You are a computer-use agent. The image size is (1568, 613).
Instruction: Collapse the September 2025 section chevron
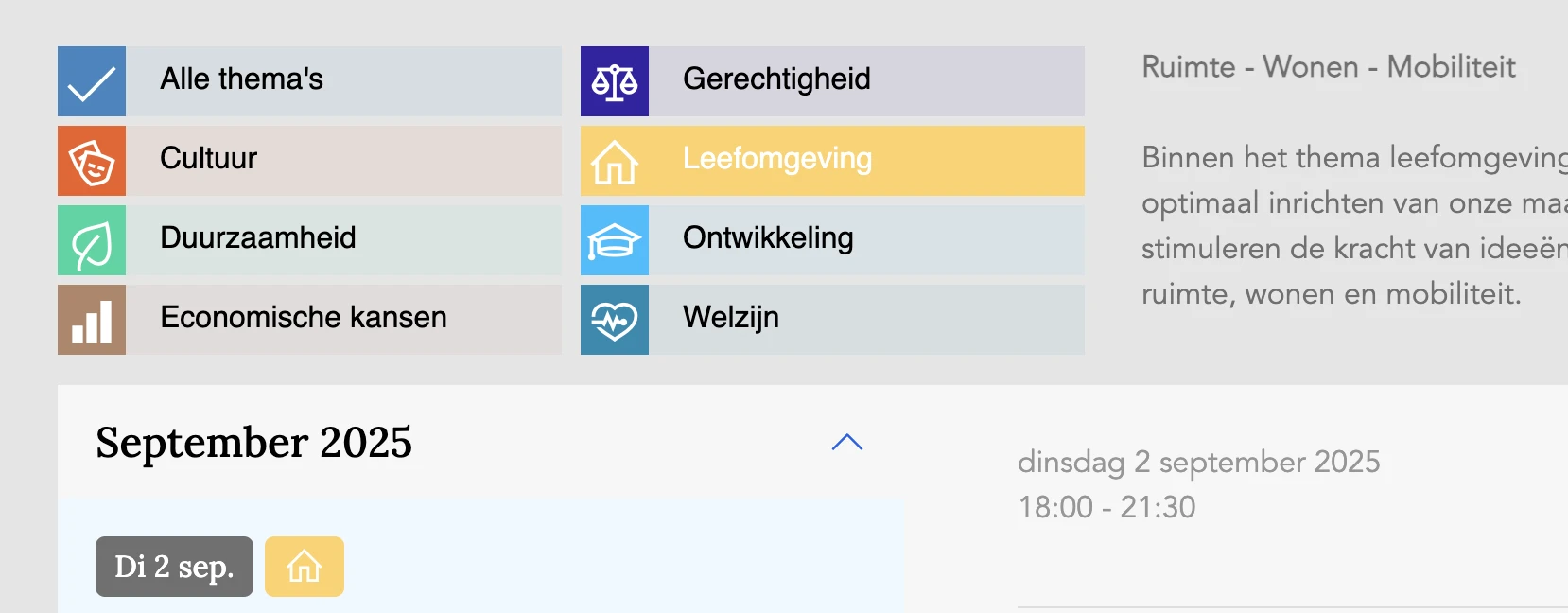coord(847,443)
